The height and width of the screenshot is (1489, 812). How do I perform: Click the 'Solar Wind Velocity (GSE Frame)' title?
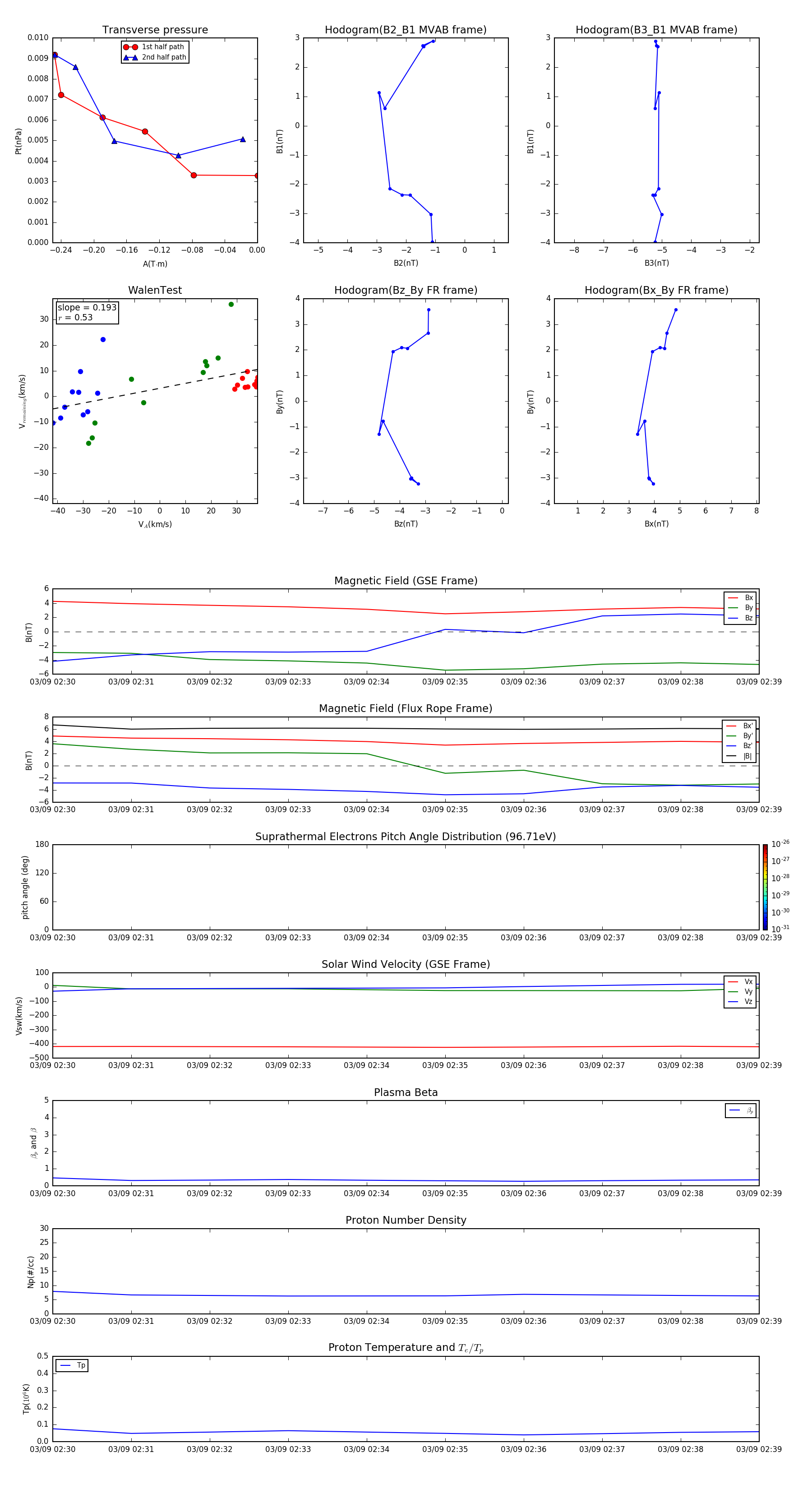(x=406, y=965)
